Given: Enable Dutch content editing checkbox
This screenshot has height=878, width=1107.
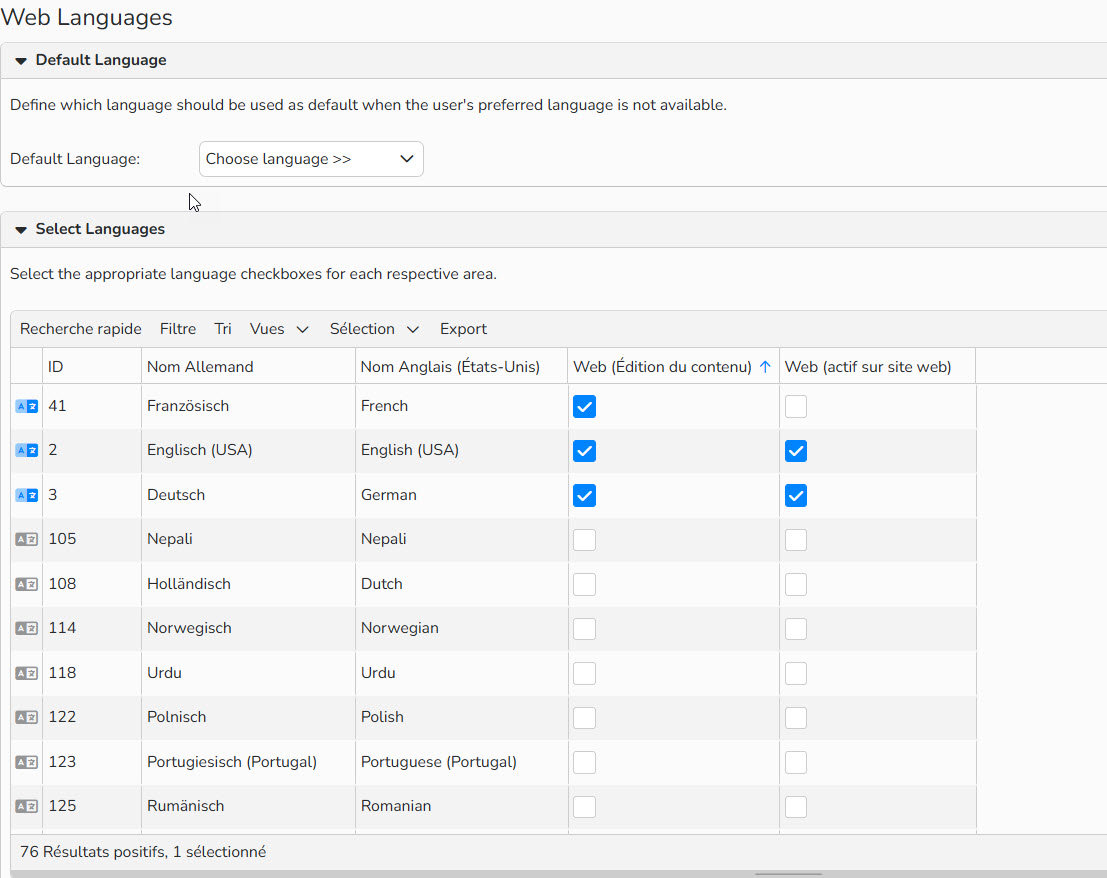Looking at the screenshot, I should pyautogui.click(x=585, y=584).
